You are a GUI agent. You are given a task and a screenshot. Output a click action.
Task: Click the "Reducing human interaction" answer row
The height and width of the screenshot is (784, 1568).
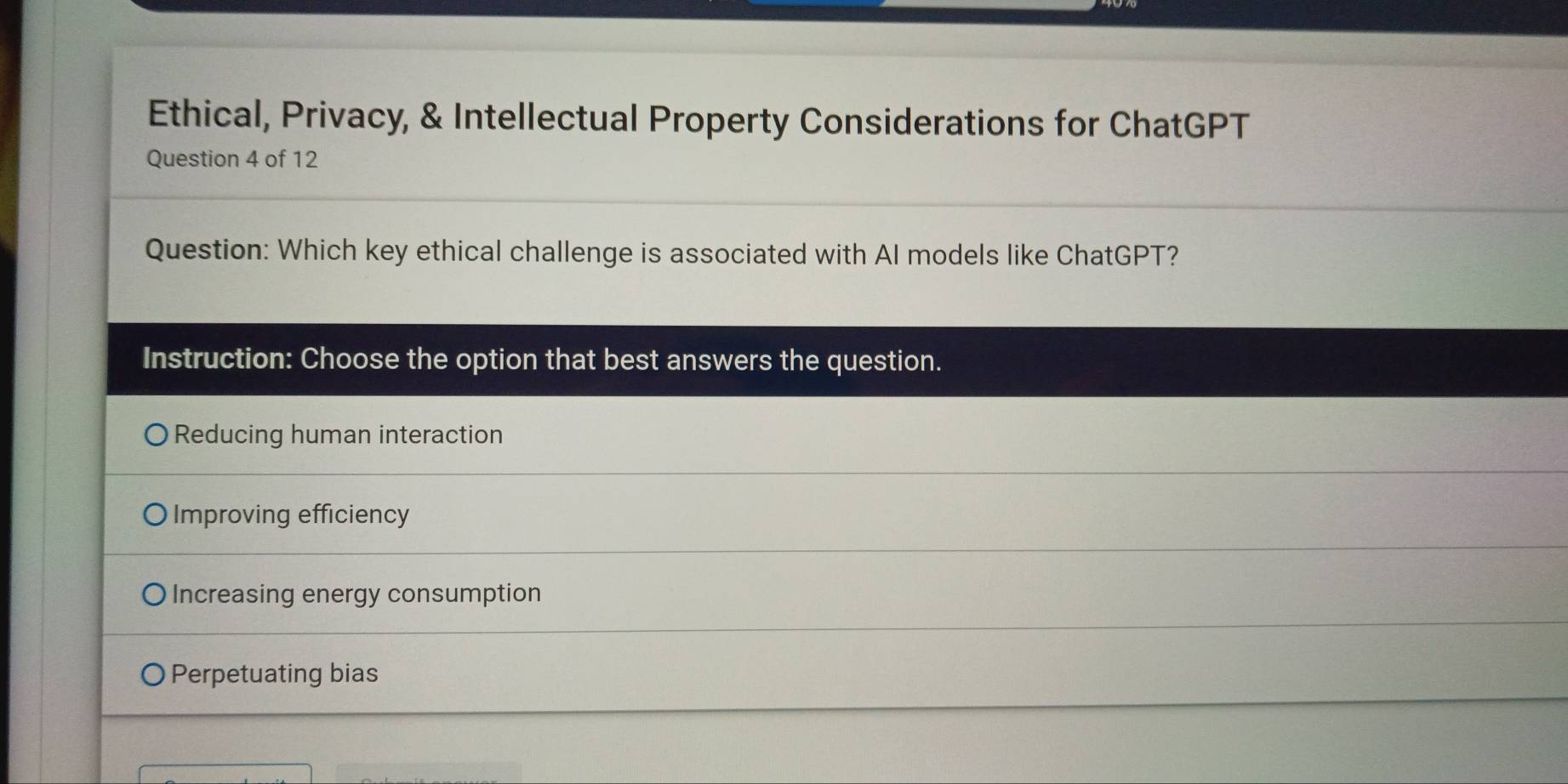(x=596, y=435)
